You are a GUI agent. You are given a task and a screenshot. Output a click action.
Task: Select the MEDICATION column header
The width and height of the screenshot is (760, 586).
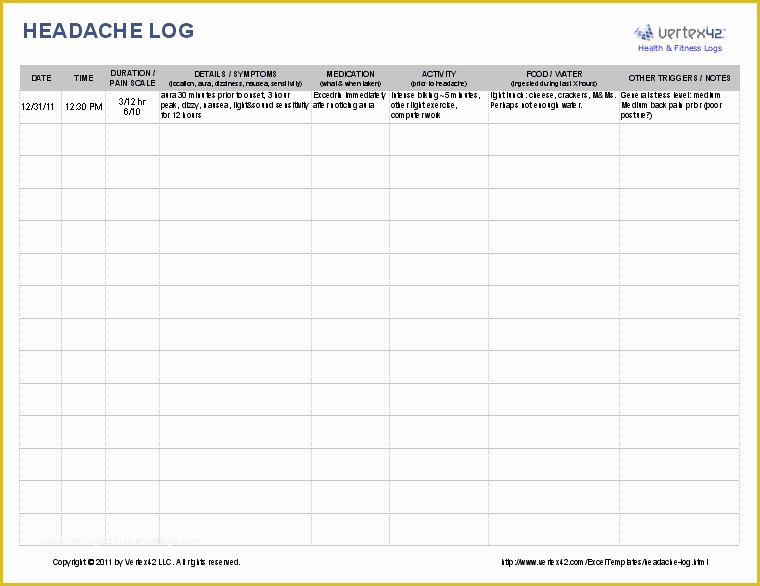tap(350, 78)
